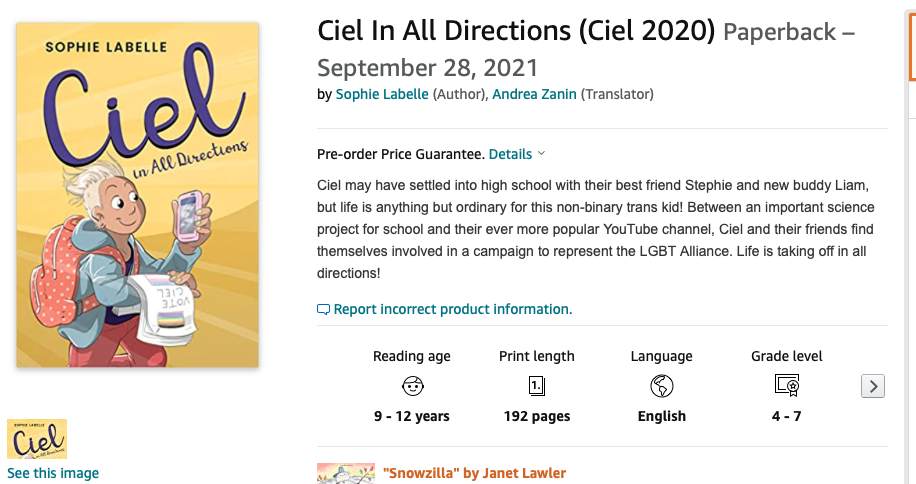Click the Snowzilla book thumbnail
Screen dimensions: 916x484
pyautogui.click(x=346, y=473)
